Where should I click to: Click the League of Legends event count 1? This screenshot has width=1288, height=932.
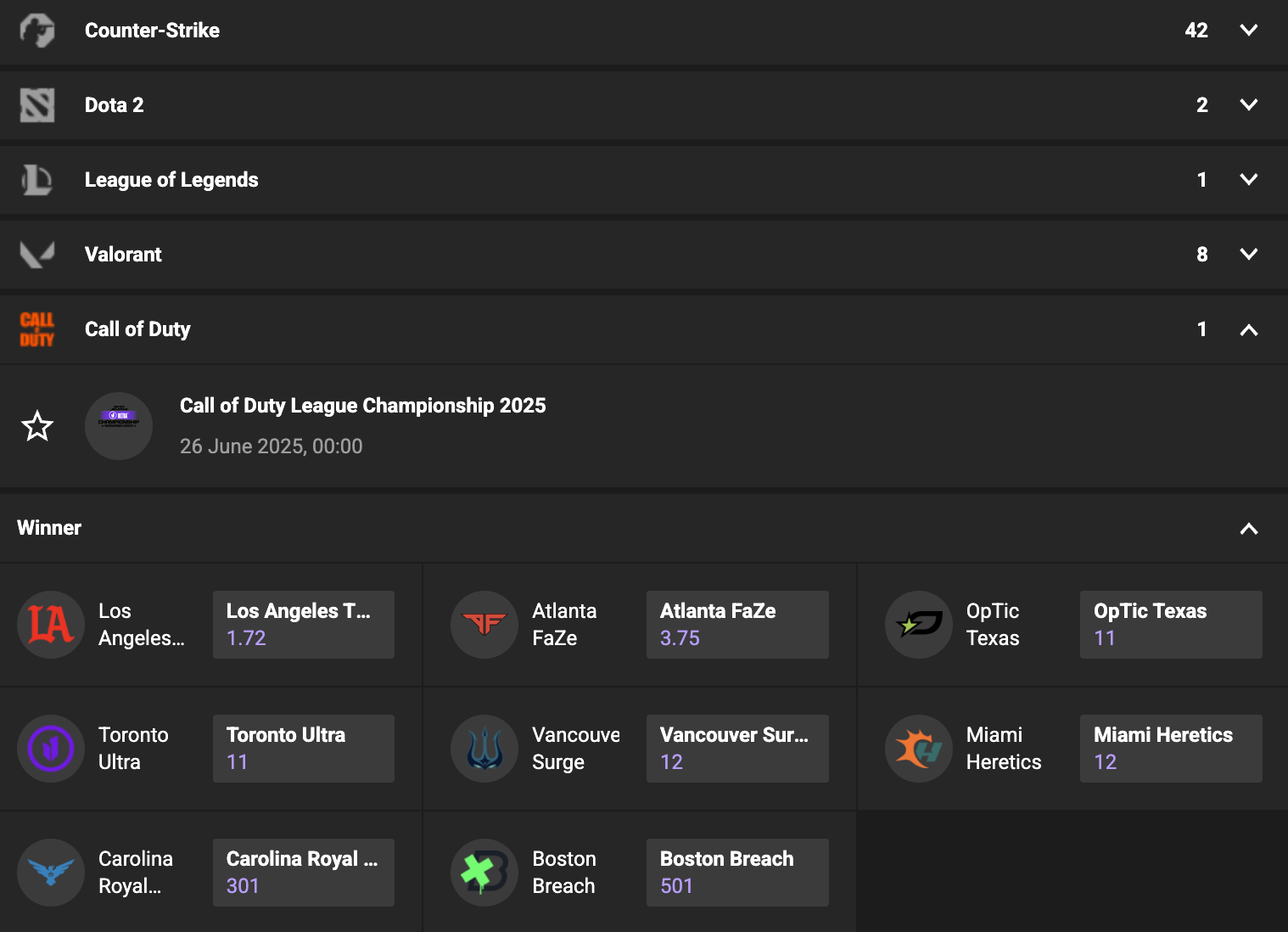(1202, 180)
